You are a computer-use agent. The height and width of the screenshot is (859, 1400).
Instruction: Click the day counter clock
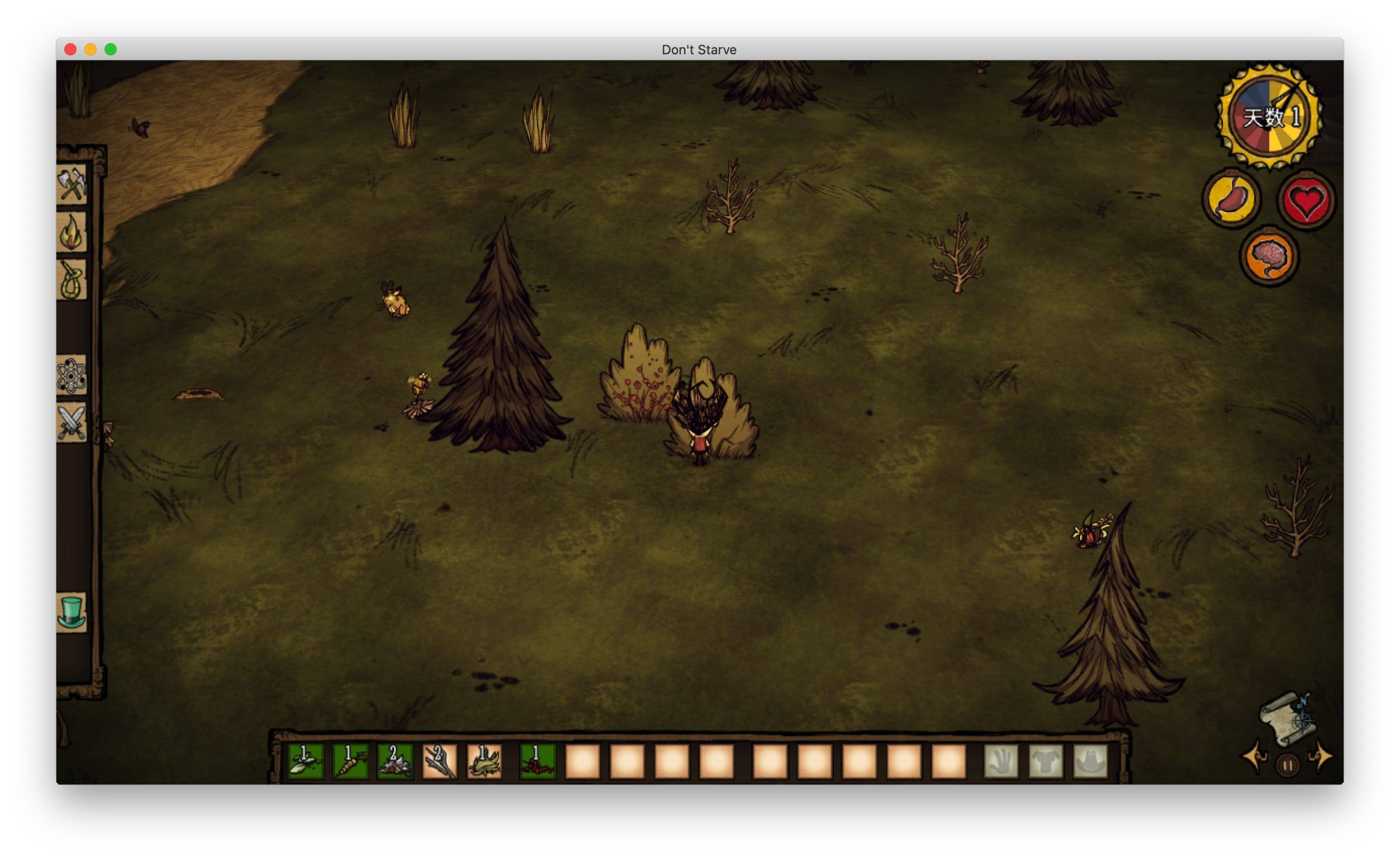click(1269, 117)
